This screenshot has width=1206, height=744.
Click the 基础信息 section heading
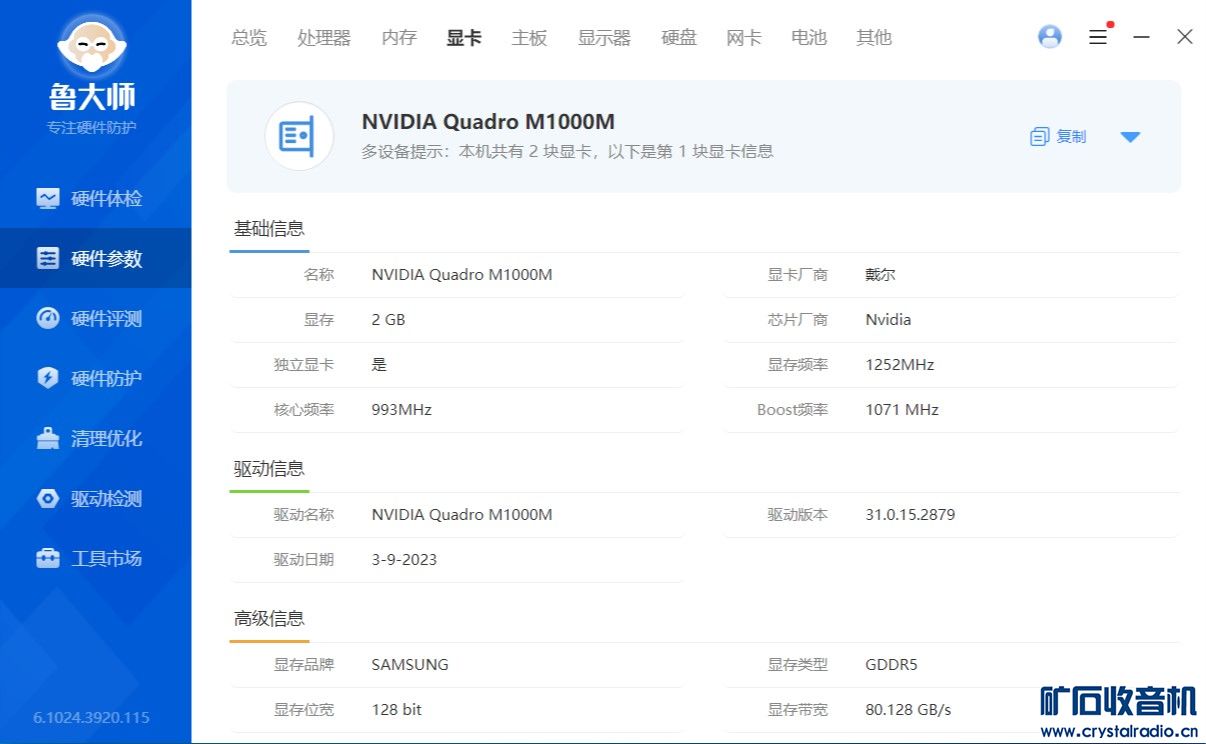click(269, 228)
